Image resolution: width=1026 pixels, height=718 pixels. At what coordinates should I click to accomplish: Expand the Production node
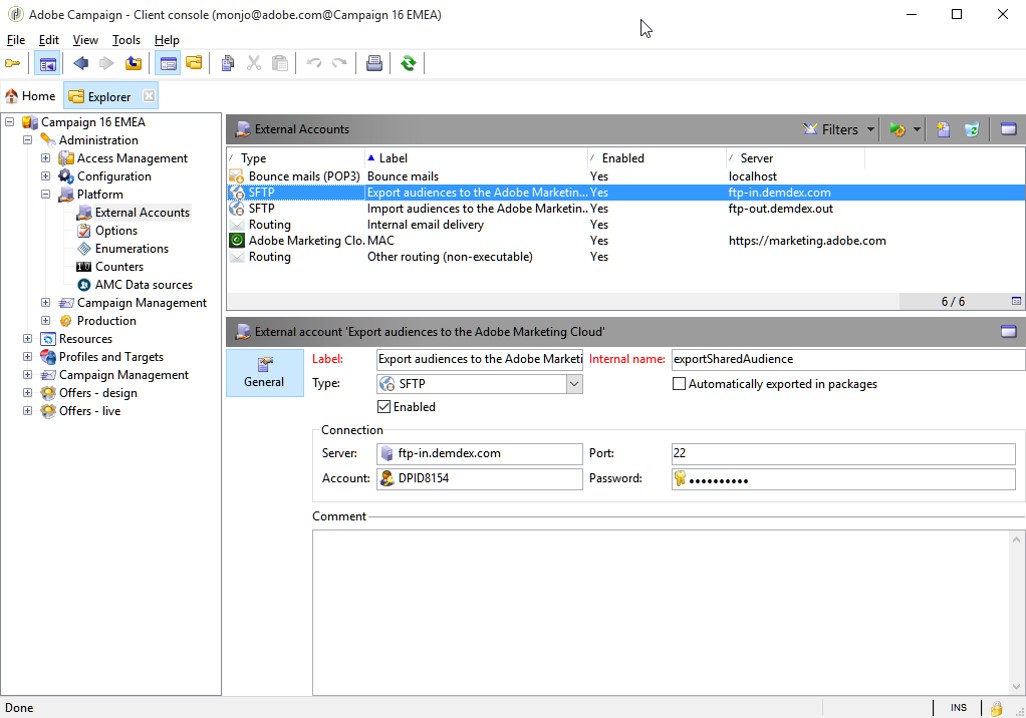(45, 321)
